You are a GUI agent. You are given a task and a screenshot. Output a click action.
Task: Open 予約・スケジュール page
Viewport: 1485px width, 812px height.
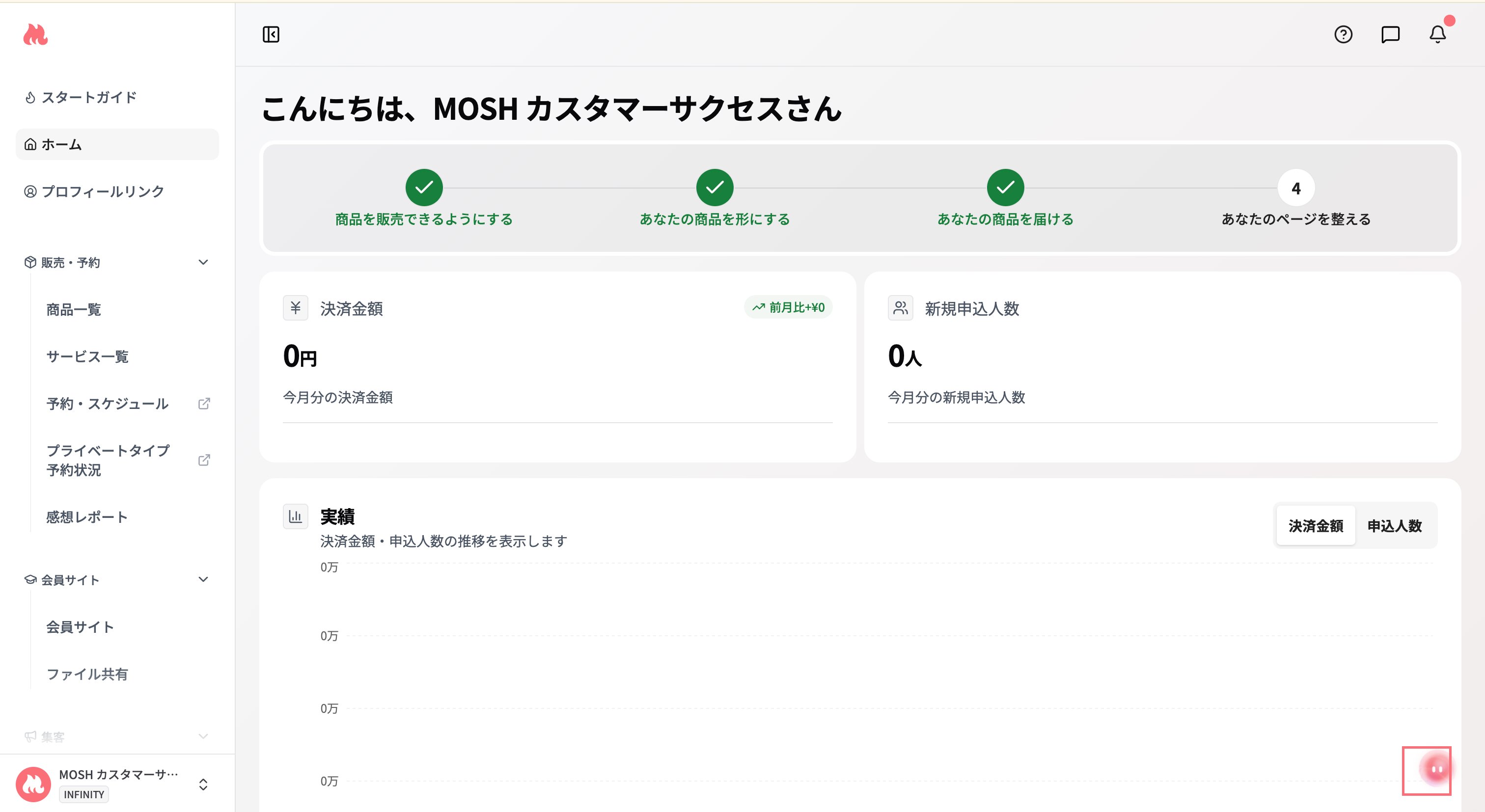pos(107,404)
